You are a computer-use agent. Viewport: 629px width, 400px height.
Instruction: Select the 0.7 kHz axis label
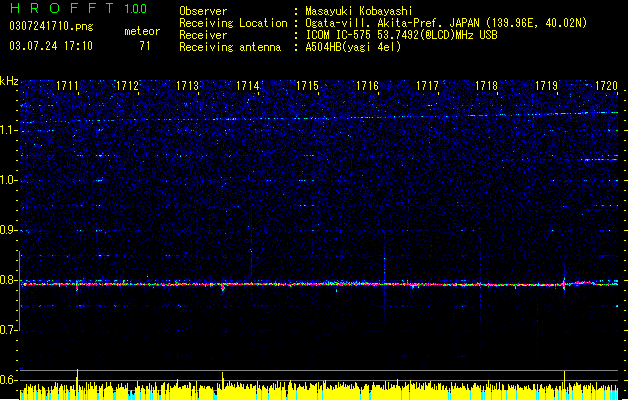tap(9, 330)
